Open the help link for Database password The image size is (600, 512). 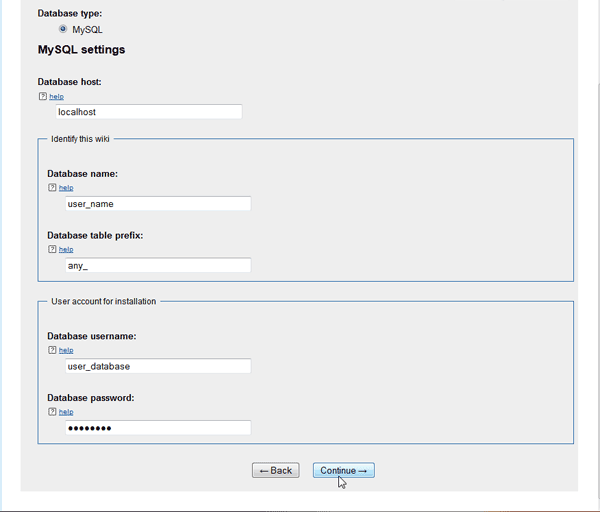(x=66, y=412)
